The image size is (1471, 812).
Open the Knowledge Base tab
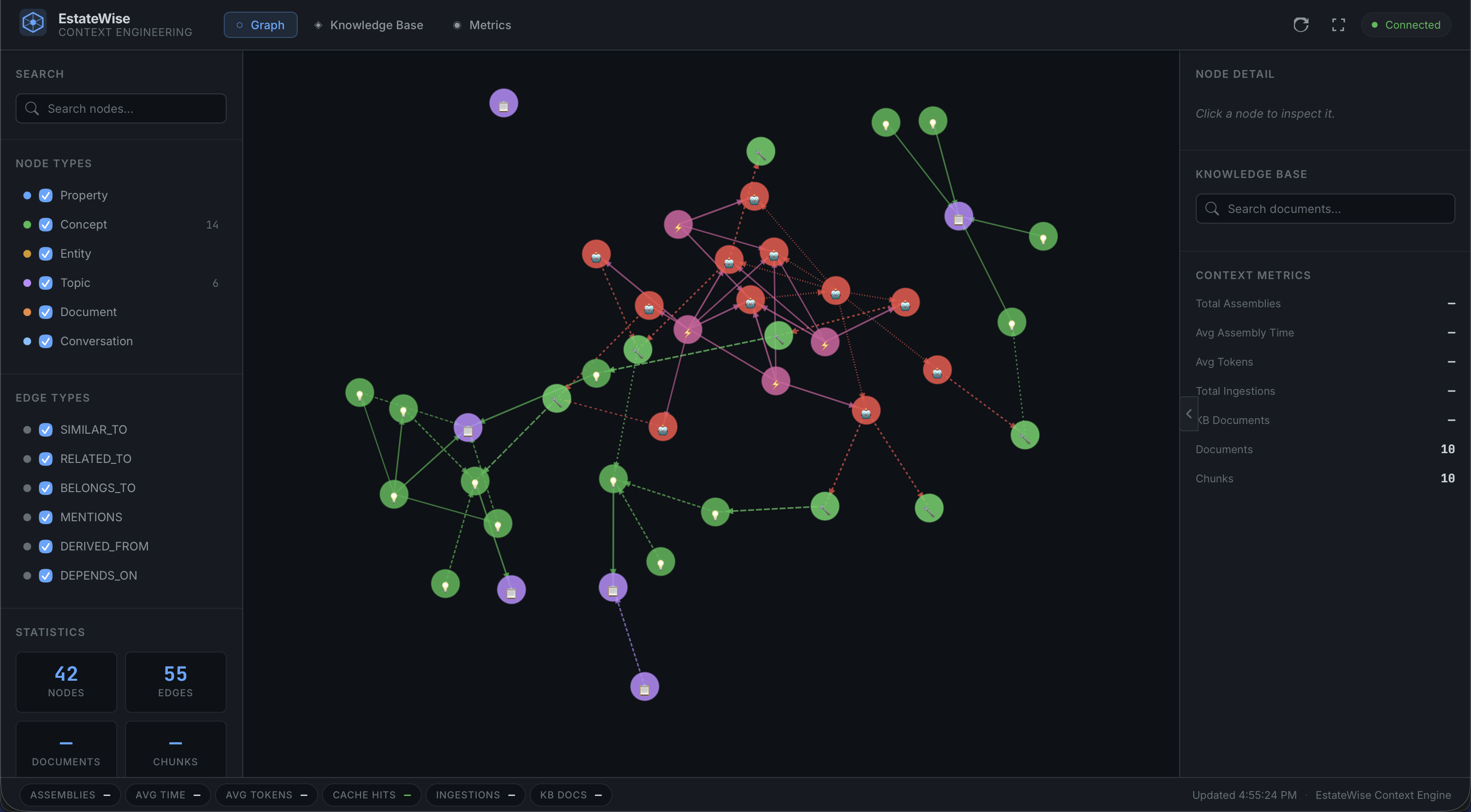point(369,24)
